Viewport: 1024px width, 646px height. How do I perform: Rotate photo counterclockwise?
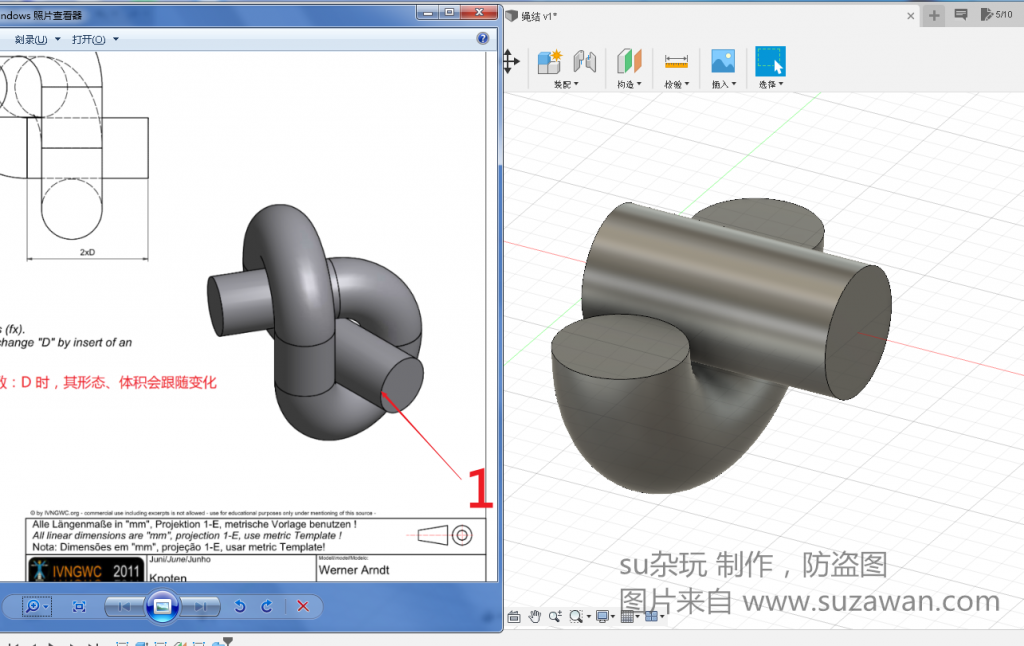tap(240, 607)
